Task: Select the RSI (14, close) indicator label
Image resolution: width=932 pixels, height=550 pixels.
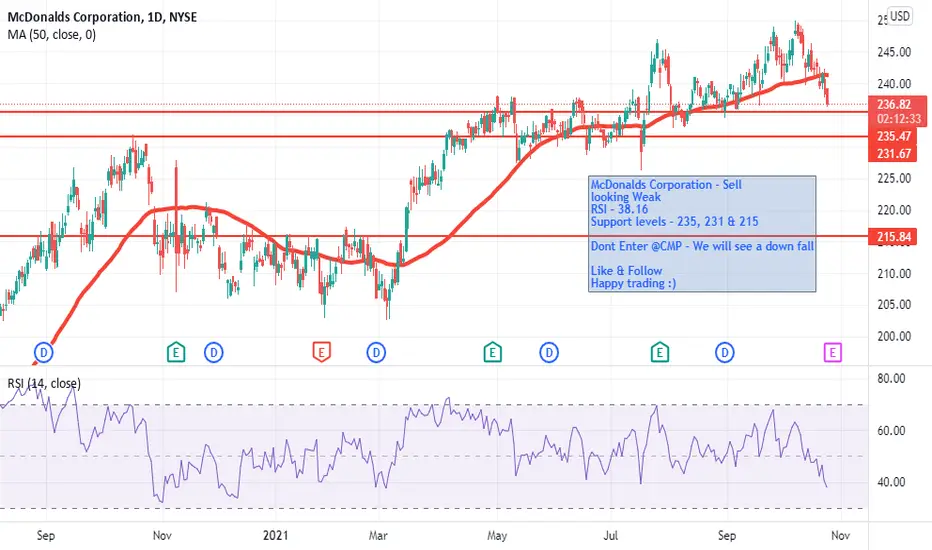Action: 44,384
